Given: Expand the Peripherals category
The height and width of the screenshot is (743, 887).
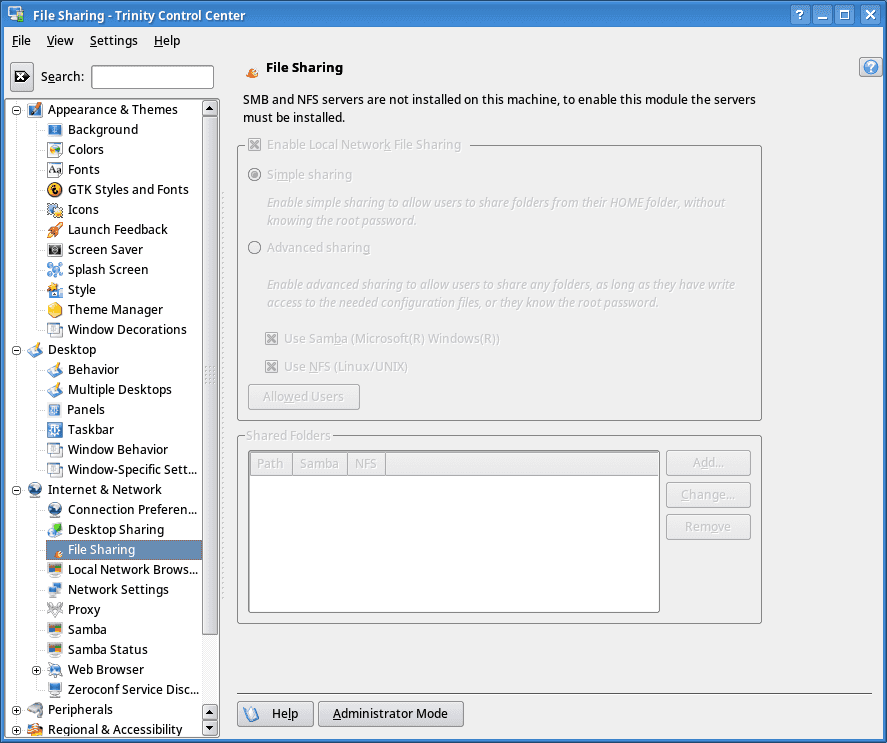Looking at the screenshot, I should 16,710.
